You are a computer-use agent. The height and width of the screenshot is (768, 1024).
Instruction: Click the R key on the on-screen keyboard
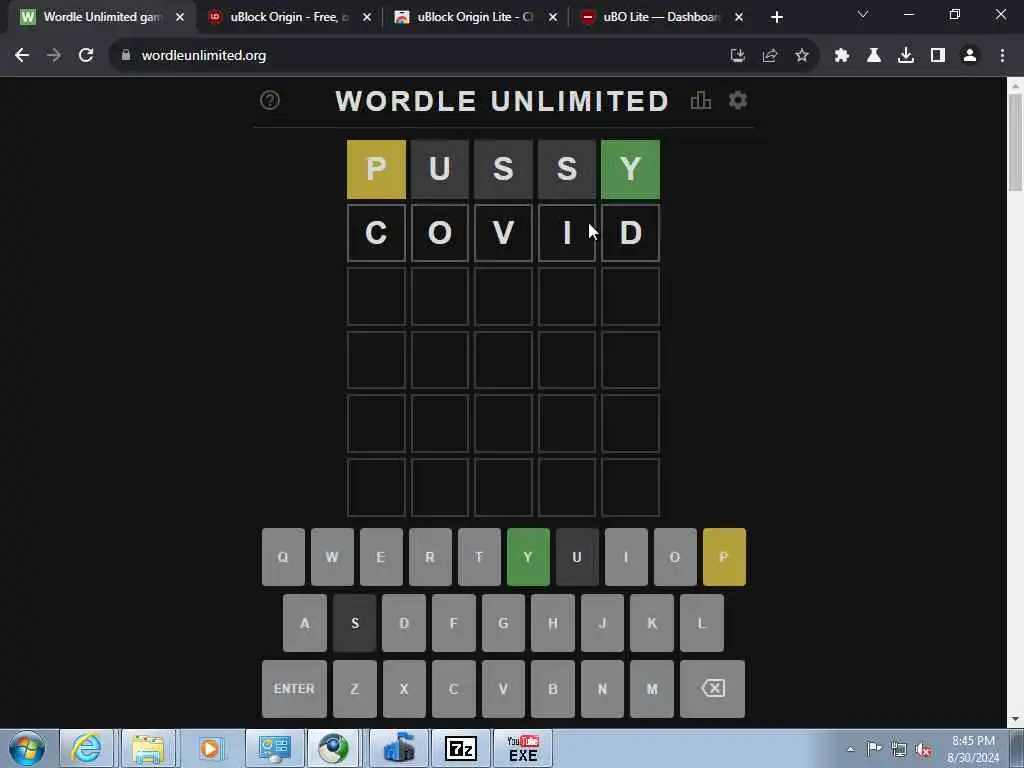pos(430,557)
